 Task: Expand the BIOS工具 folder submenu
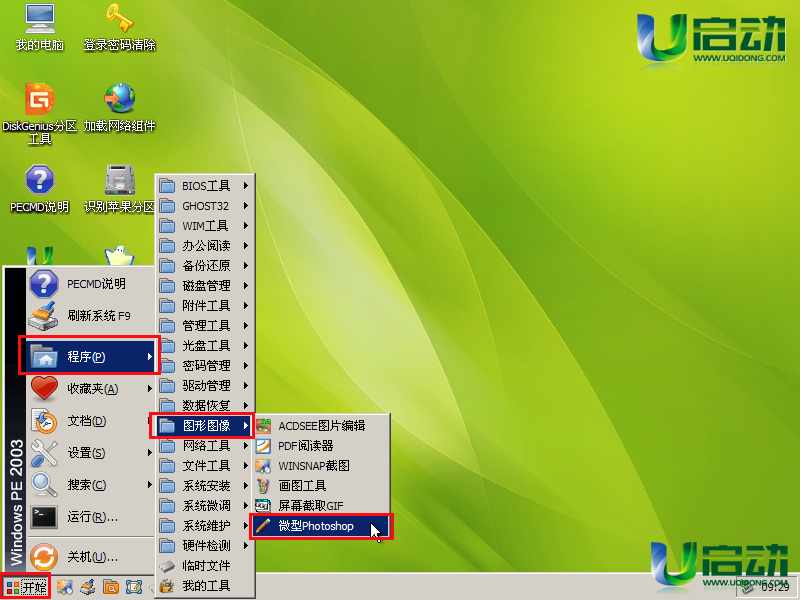tap(205, 186)
